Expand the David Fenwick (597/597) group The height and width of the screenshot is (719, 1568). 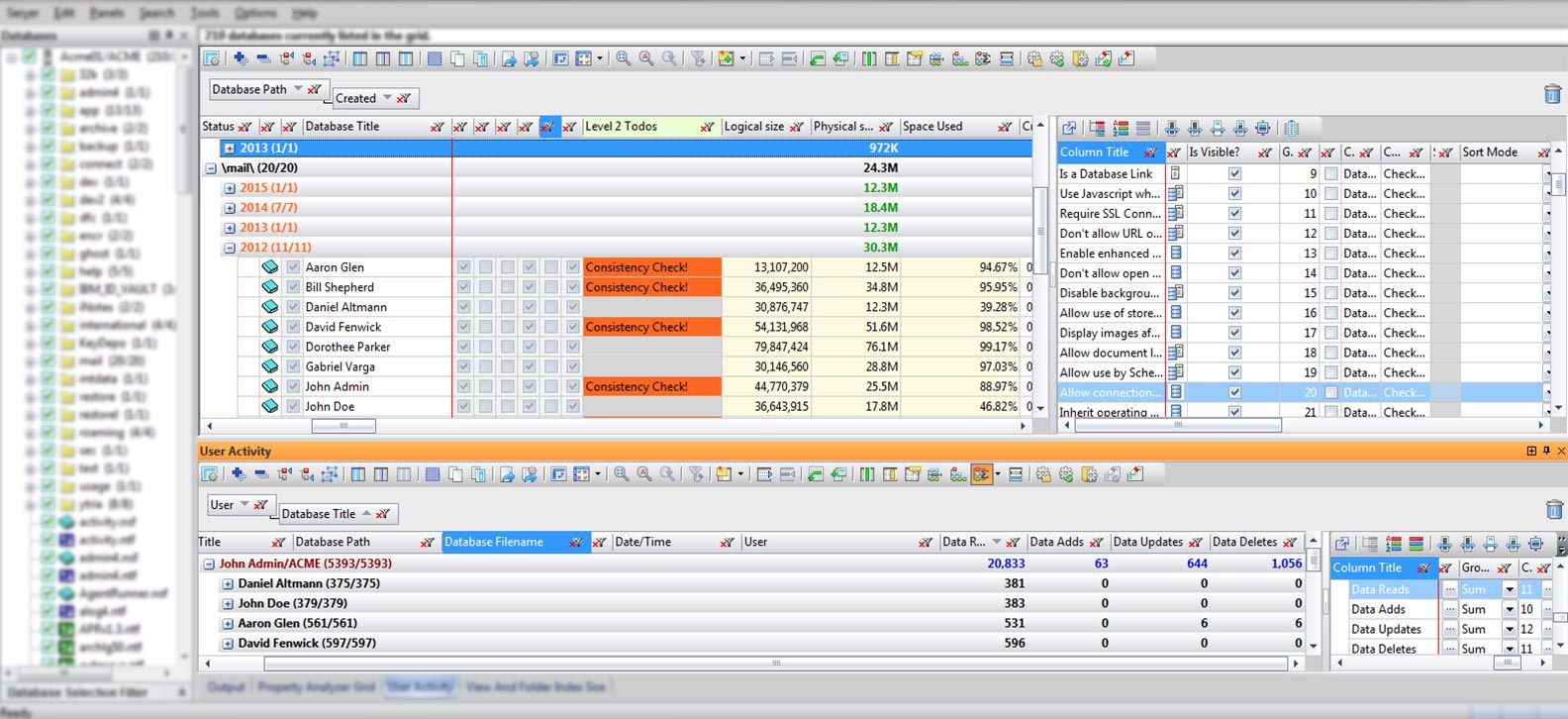(228, 644)
